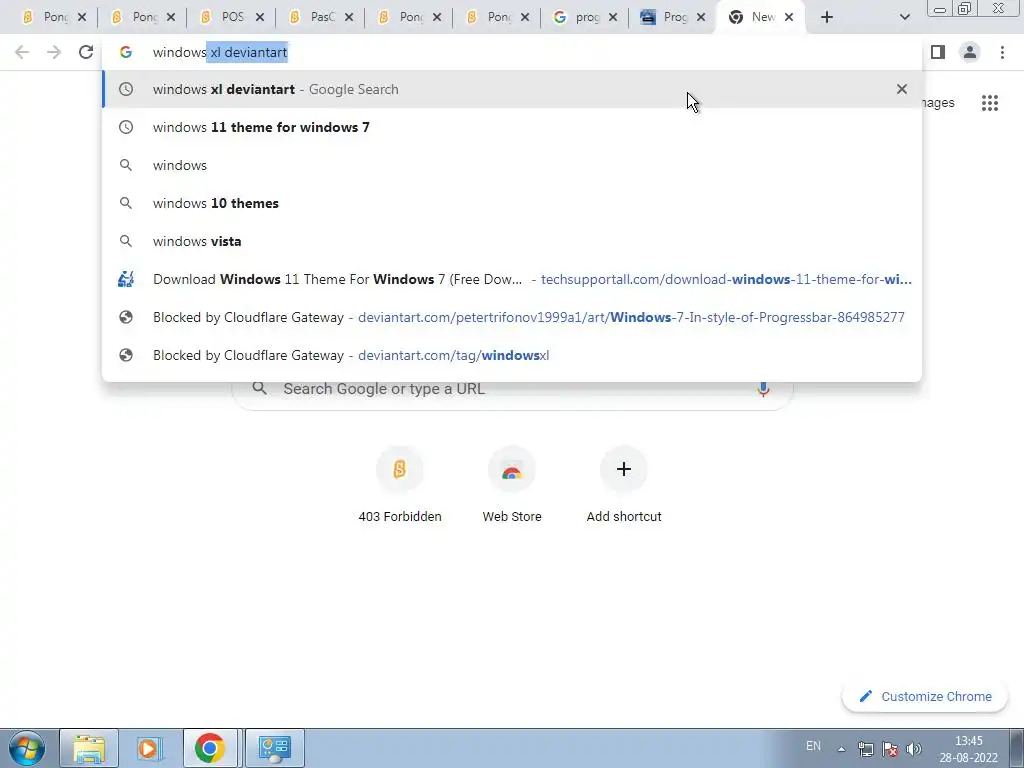
Task: Click the Google G icon in the address bar
Action: click(126, 52)
